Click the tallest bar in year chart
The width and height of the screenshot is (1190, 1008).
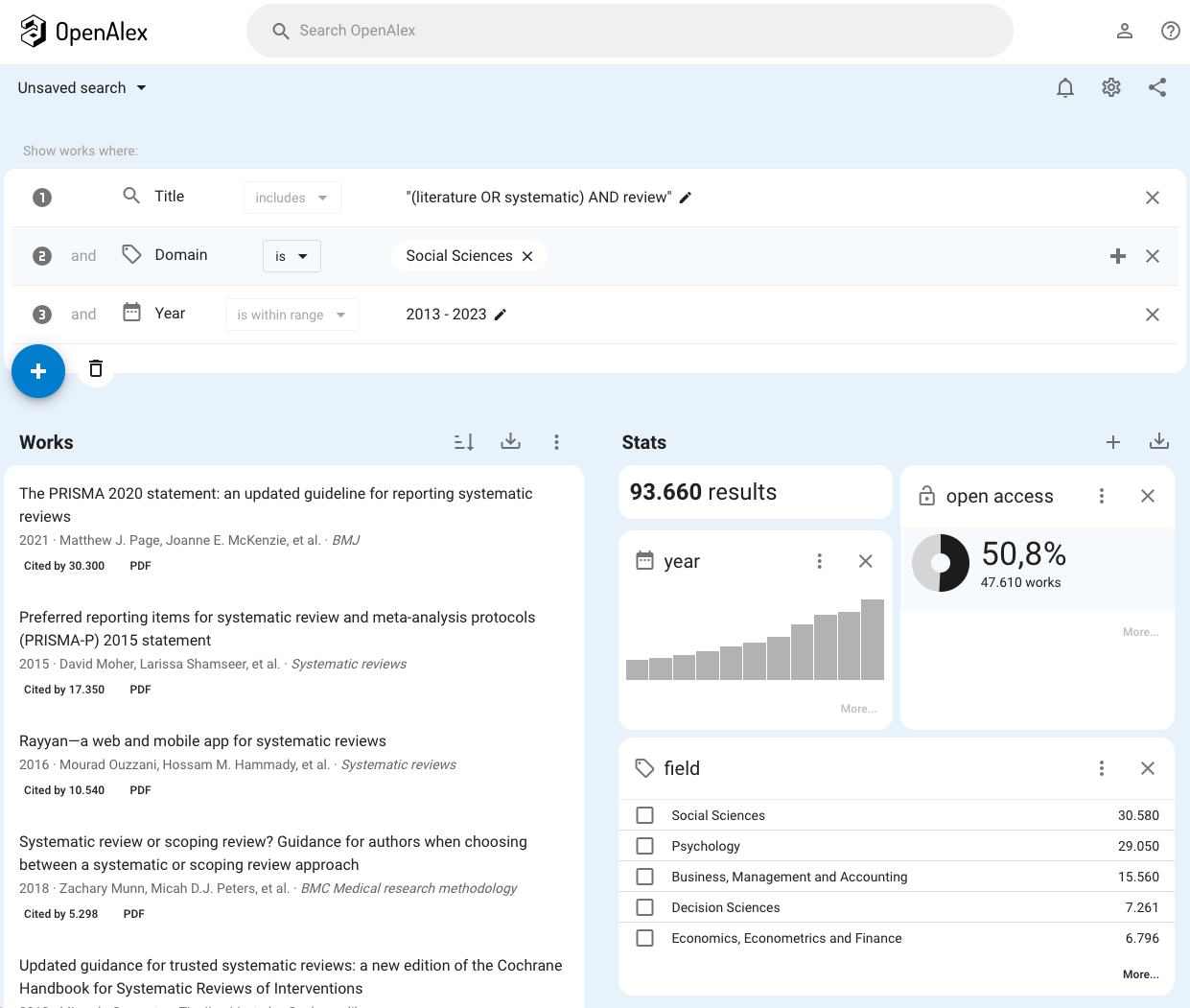click(x=872, y=640)
